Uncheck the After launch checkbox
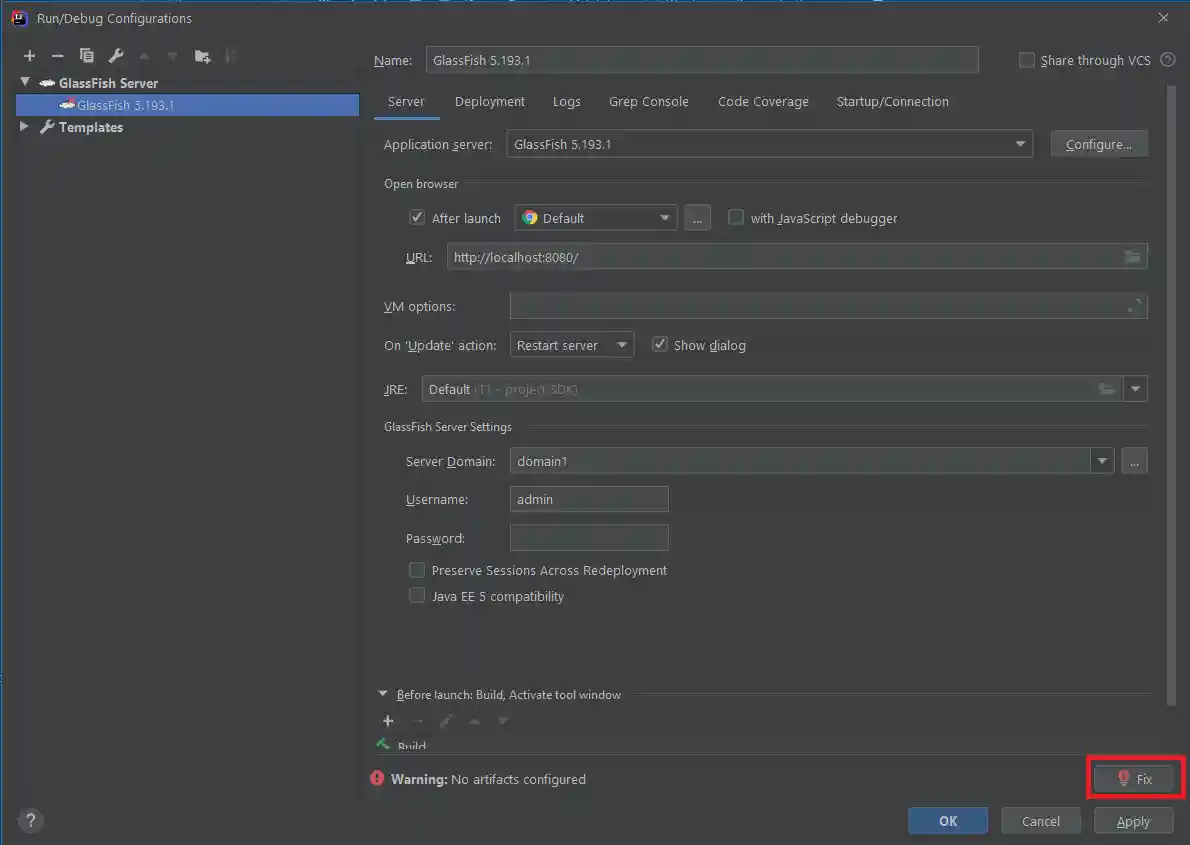 point(417,218)
